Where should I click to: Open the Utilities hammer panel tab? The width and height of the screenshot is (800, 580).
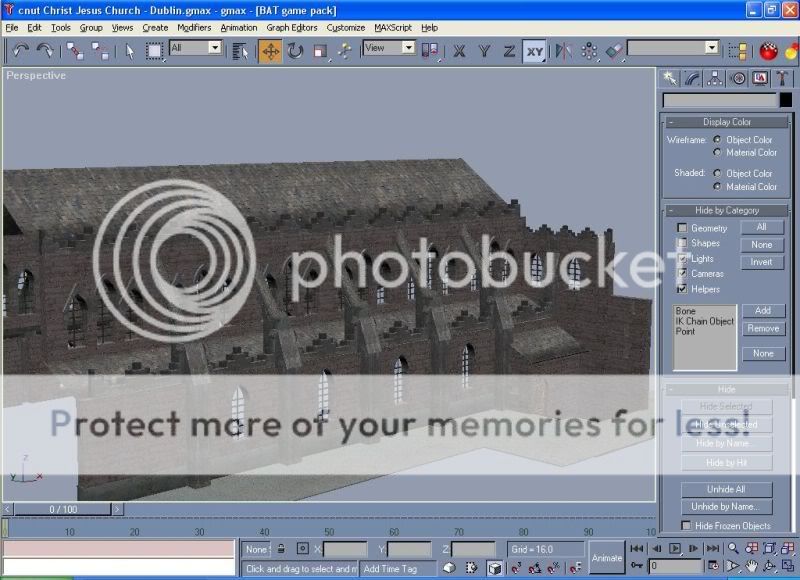(784, 78)
